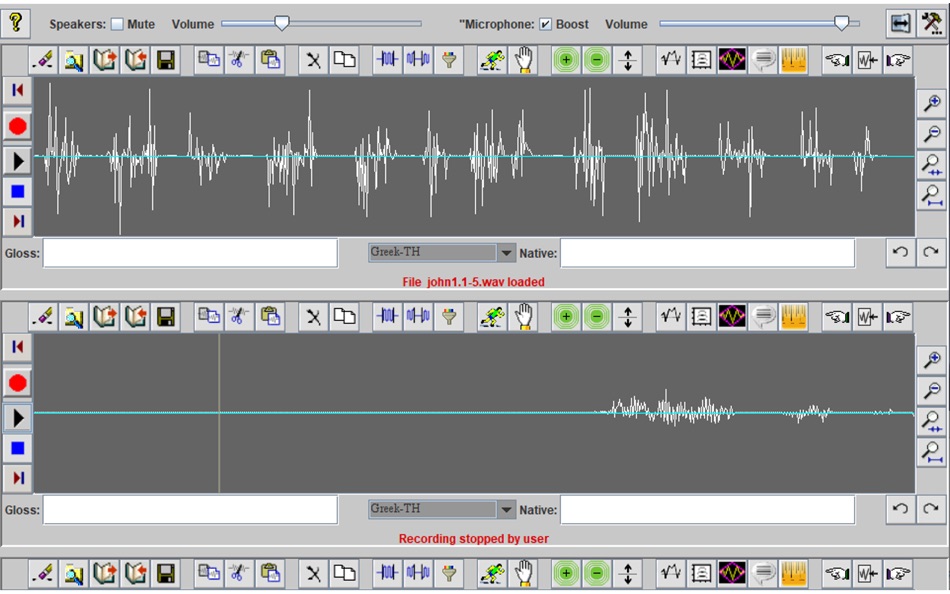Click the scissors cut icon in the recording panel
The width and height of the screenshot is (950, 594).
(x=239, y=317)
